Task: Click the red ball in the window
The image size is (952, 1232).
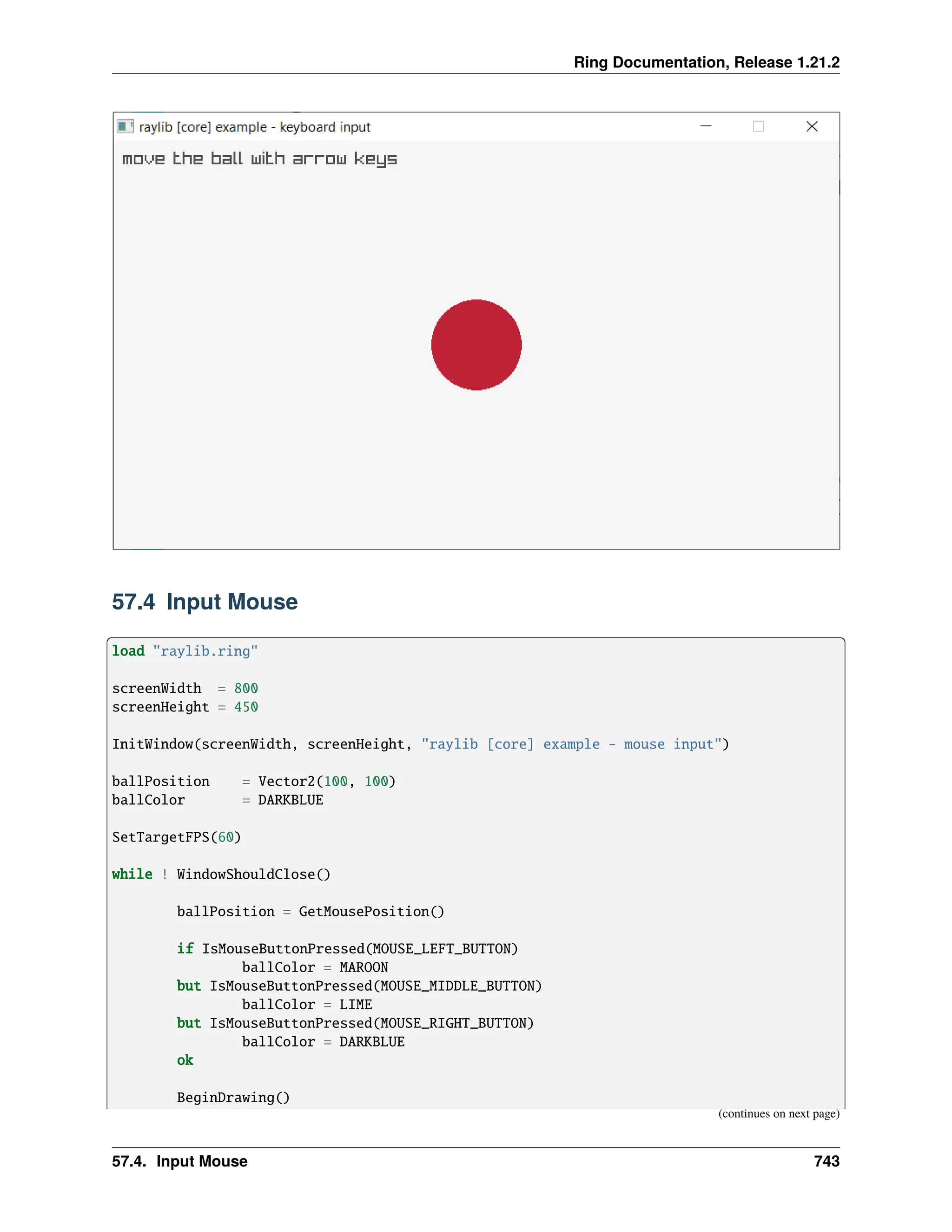Action: click(476, 344)
